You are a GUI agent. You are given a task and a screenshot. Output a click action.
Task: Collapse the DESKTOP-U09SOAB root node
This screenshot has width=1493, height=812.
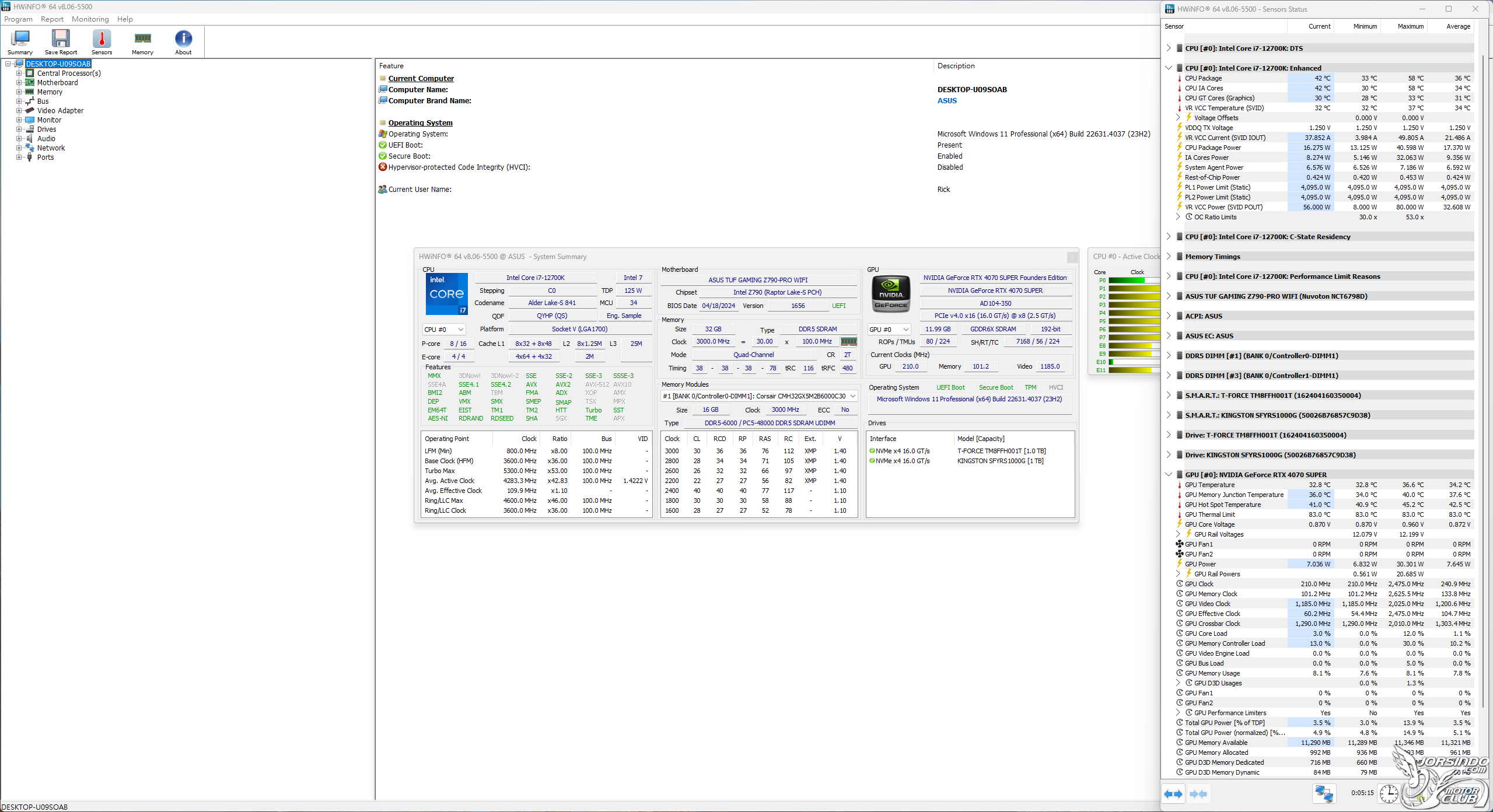[8, 64]
